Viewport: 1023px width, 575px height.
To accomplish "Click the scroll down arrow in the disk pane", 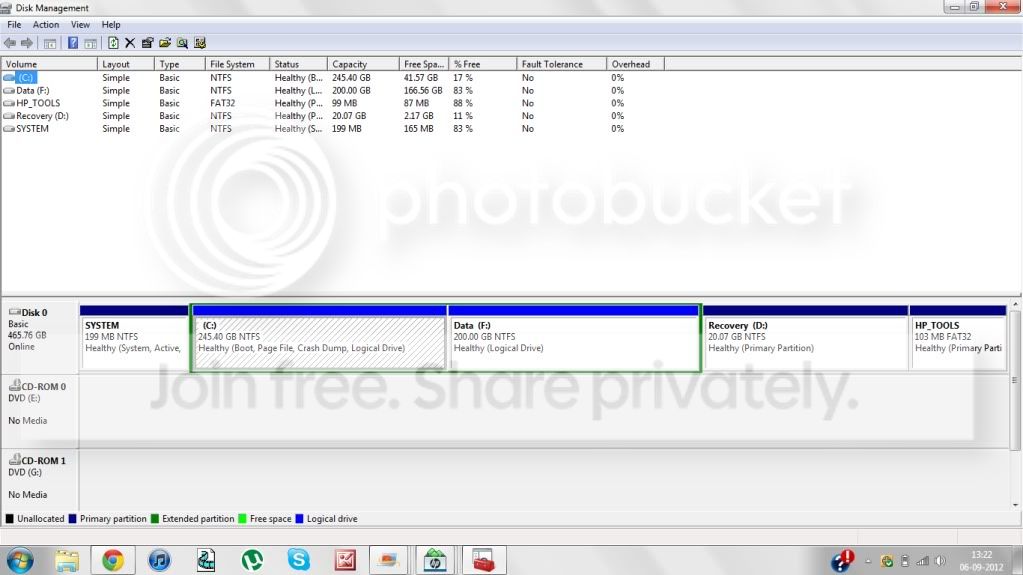I will pyautogui.click(x=1015, y=505).
